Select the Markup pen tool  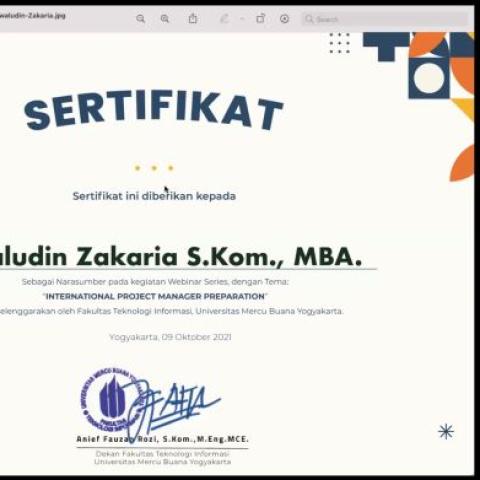coord(224,19)
